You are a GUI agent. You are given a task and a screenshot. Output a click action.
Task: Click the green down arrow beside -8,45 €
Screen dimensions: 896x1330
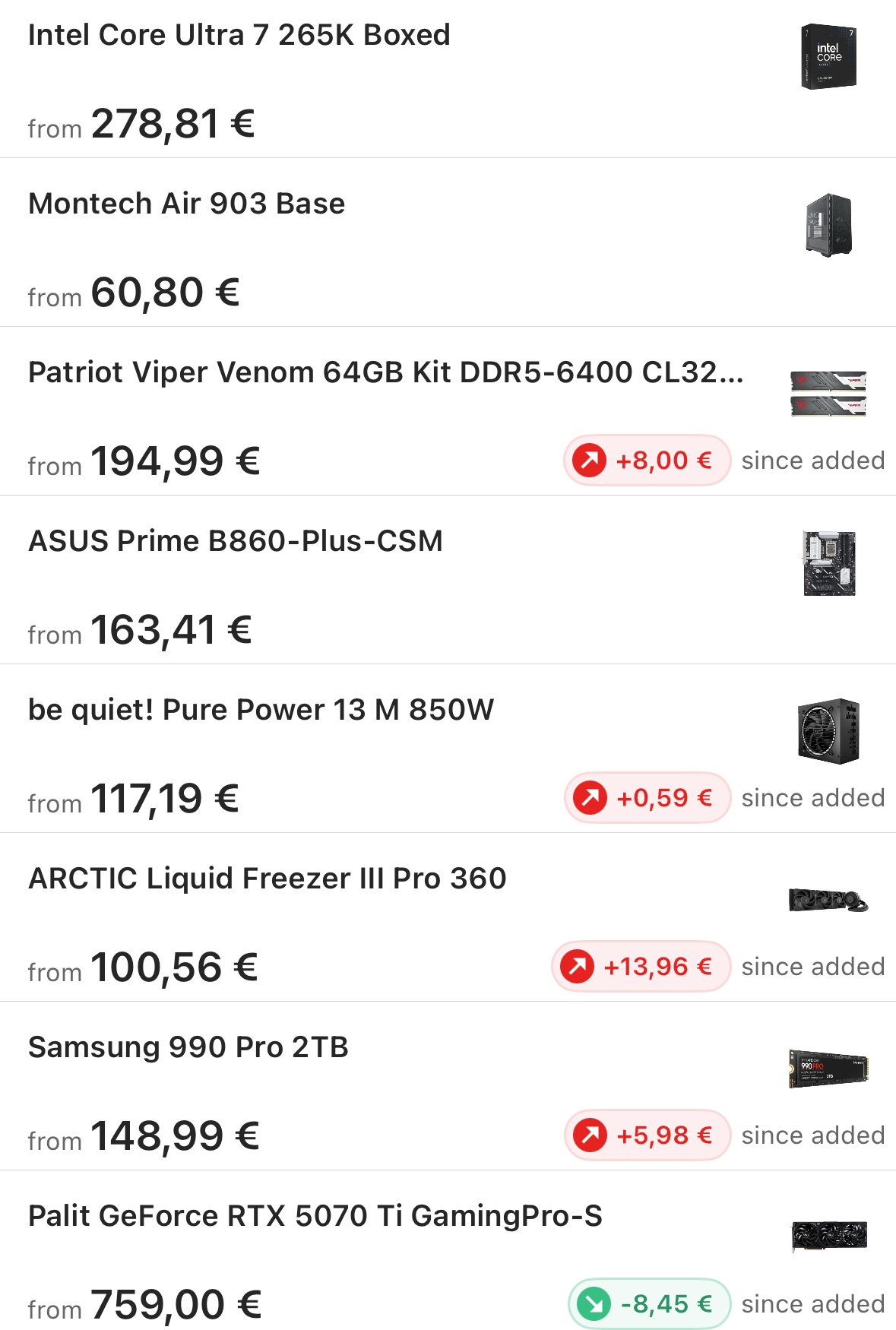click(x=594, y=1303)
